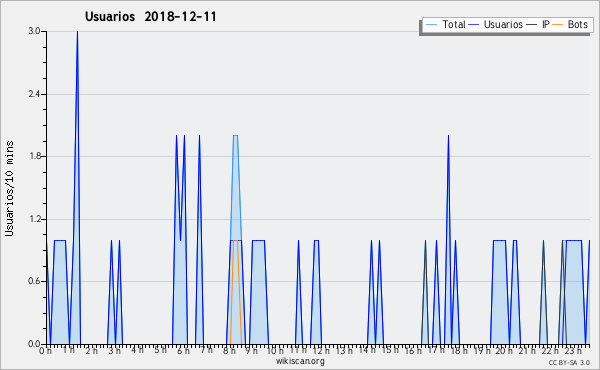Click the x-axis label "4 h"

click(x=137, y=350)
